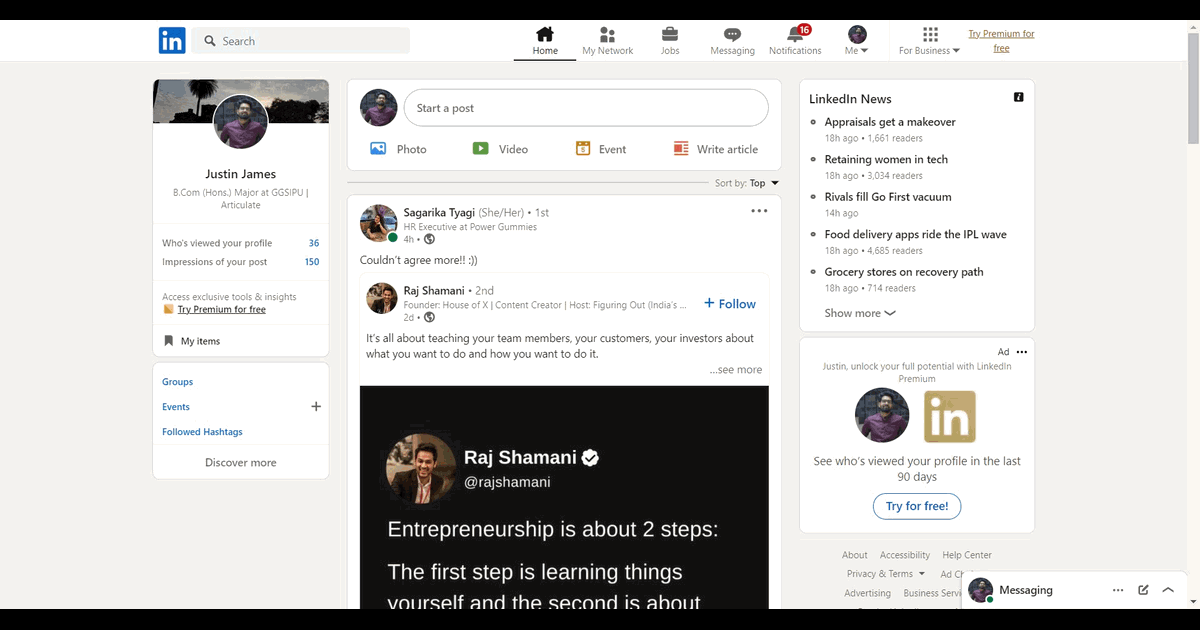
Task: Expand the For Business grid menu
Action: tap(929, 41)
